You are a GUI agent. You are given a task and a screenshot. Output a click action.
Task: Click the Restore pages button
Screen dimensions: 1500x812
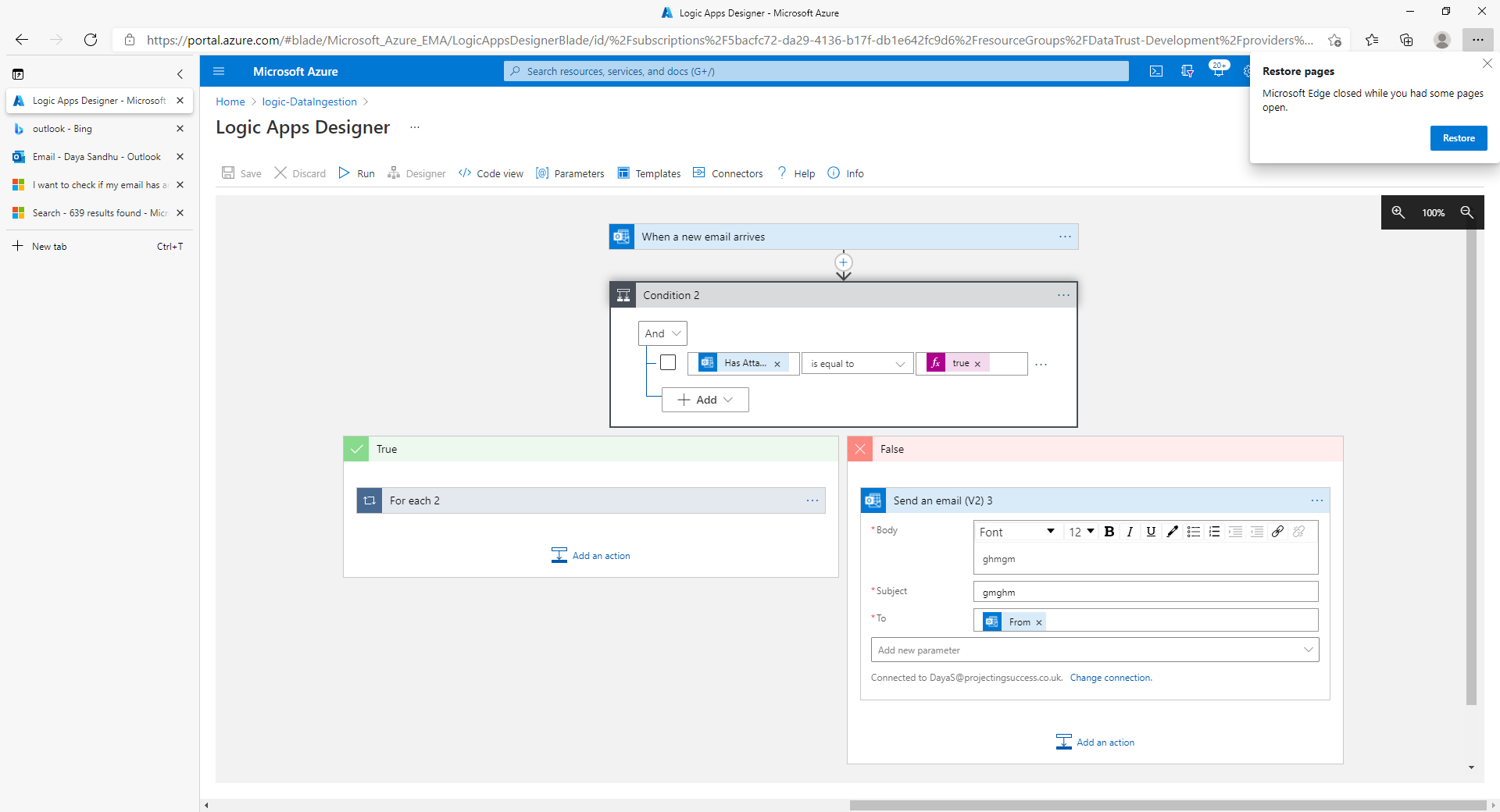pos(1459,138)
